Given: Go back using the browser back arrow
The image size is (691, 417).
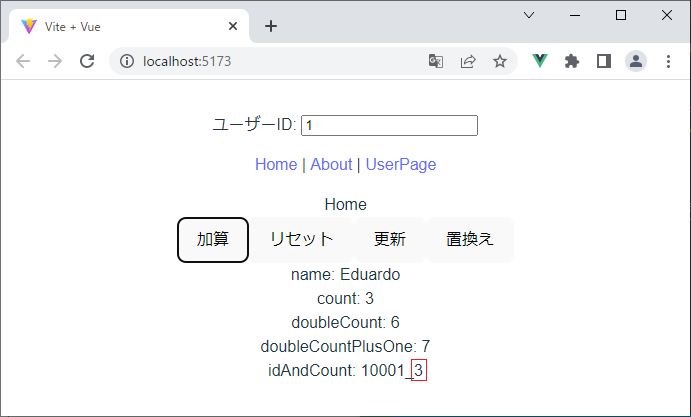Looking at the screenshot, I should coord(23,61).
